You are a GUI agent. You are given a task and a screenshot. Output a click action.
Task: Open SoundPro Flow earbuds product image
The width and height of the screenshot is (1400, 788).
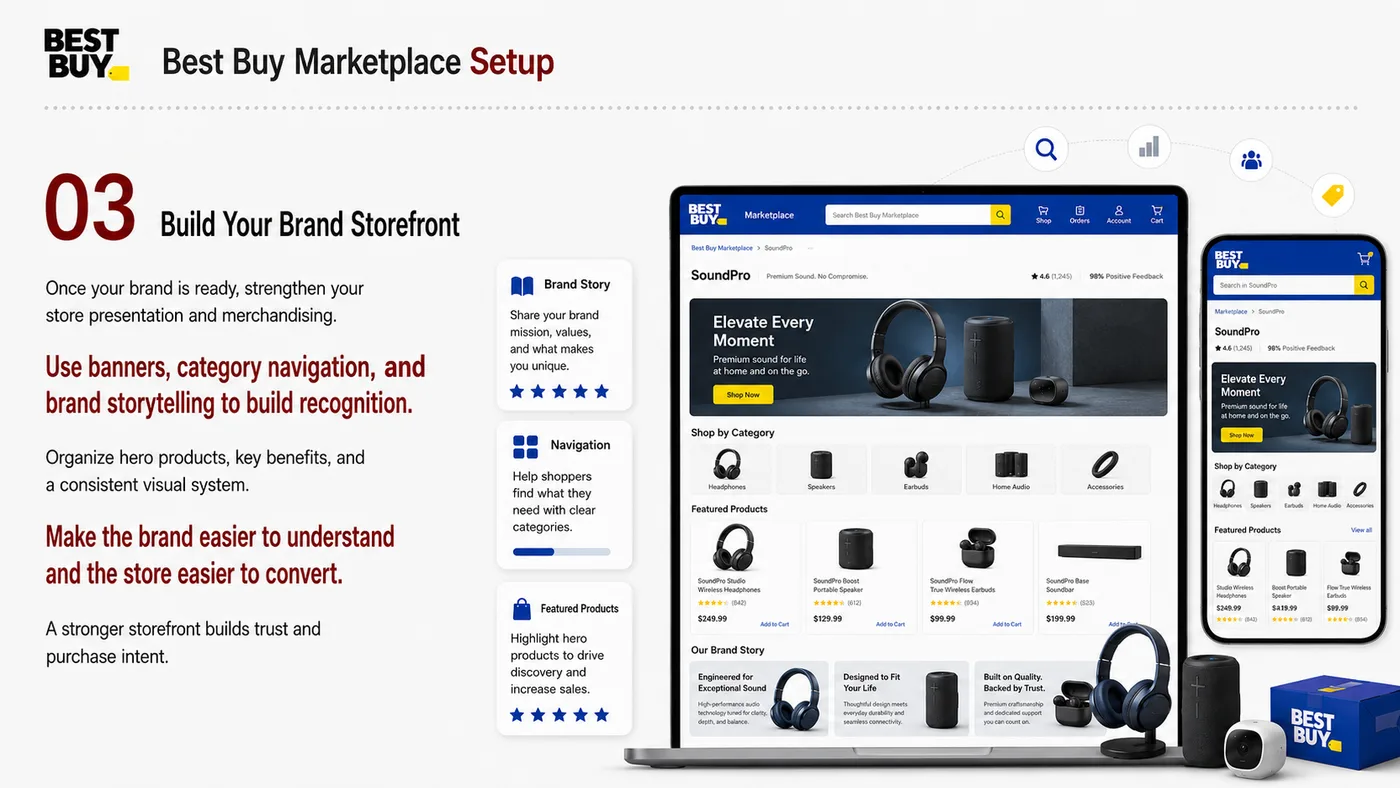tap(976, 549)
